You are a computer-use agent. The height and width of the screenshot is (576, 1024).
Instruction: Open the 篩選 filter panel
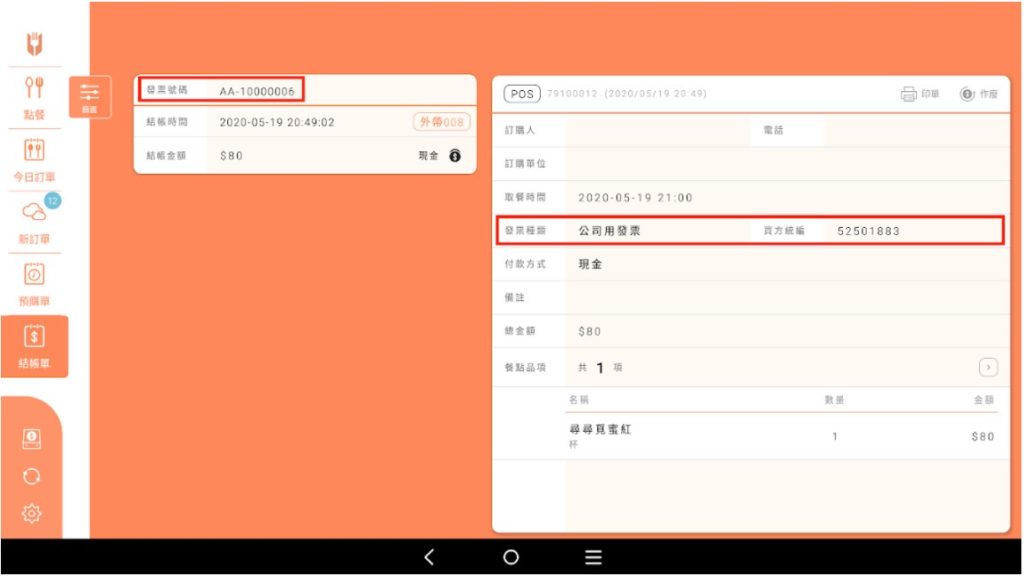[x=89, y=98]
